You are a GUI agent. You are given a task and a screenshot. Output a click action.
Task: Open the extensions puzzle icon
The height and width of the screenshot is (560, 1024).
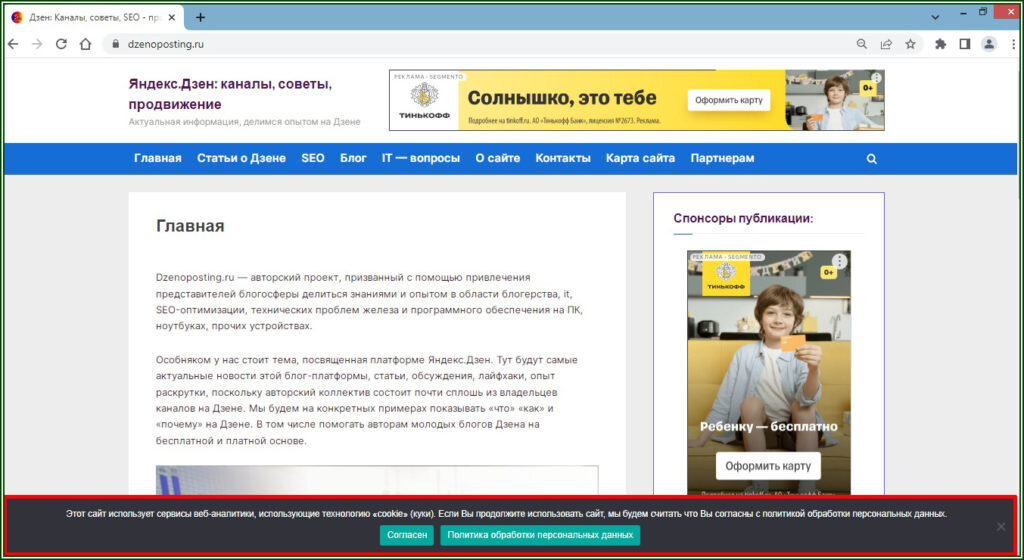pos(940,44)
